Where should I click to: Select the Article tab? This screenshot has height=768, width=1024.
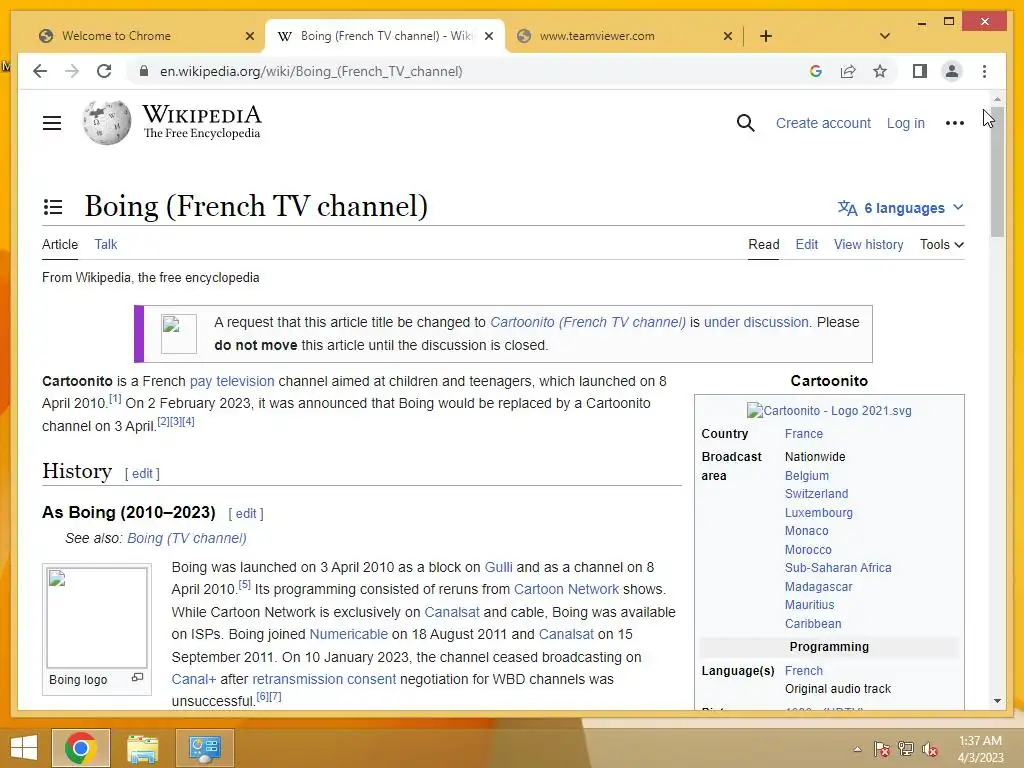pos(60,244)
